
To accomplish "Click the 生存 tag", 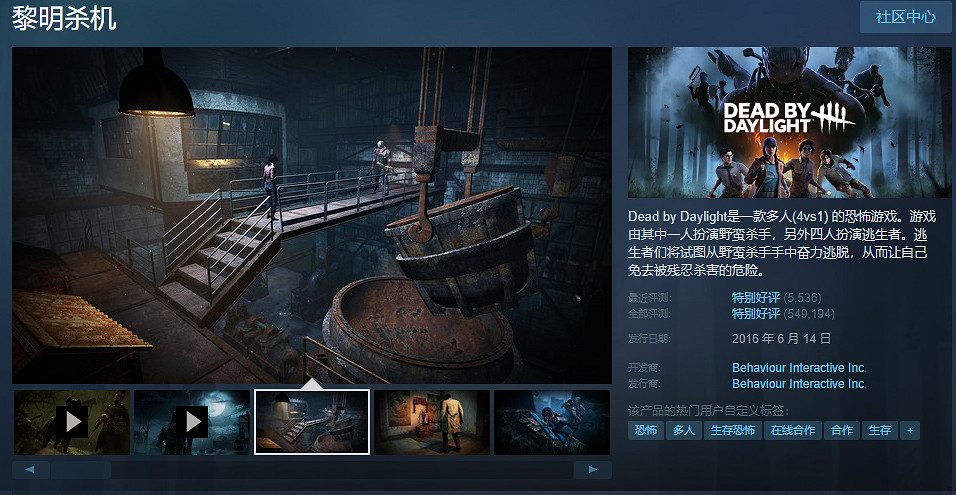I will tap(879, 430).
